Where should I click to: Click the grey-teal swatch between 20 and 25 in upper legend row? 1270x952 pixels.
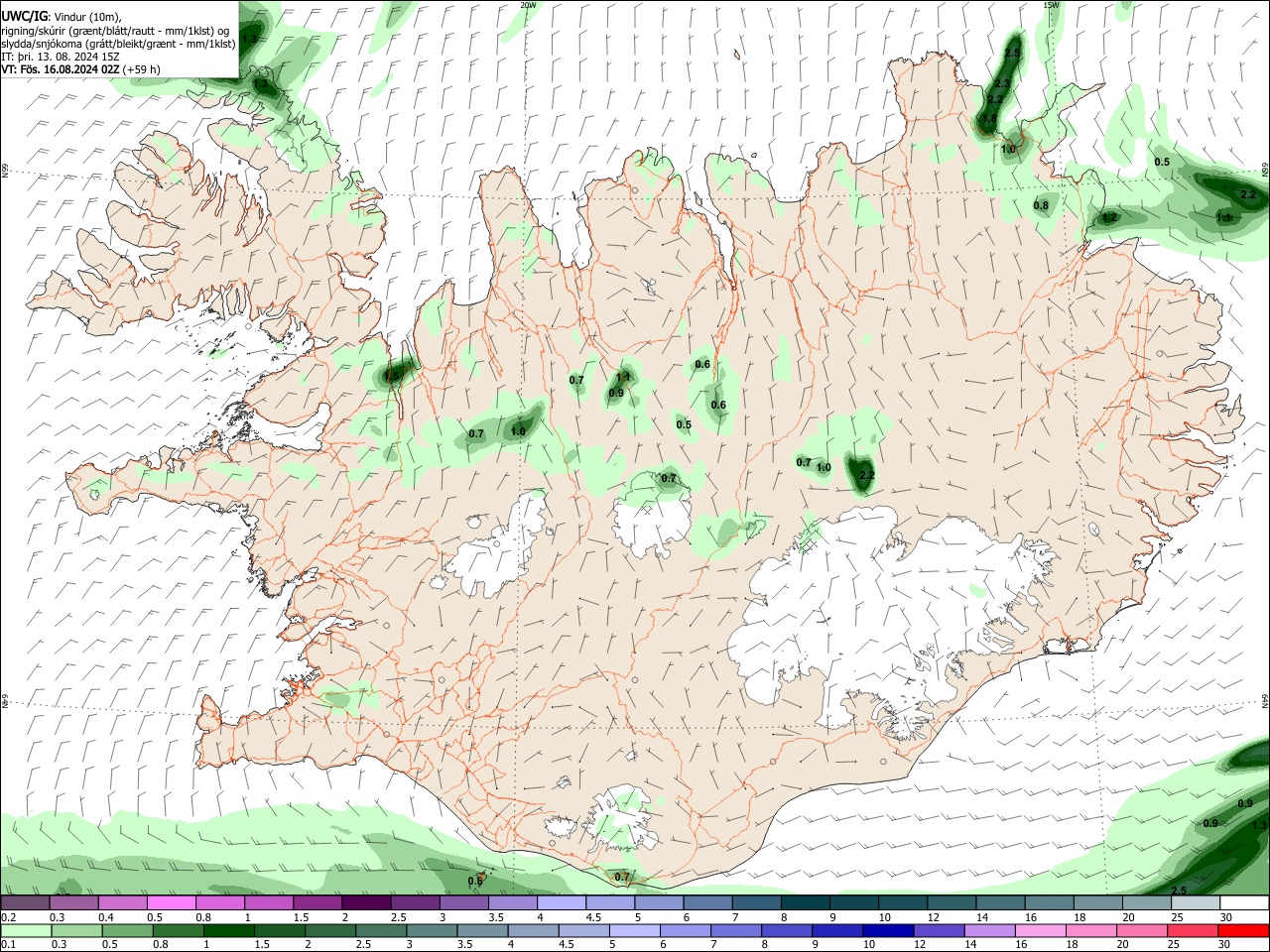point(1147,903)
